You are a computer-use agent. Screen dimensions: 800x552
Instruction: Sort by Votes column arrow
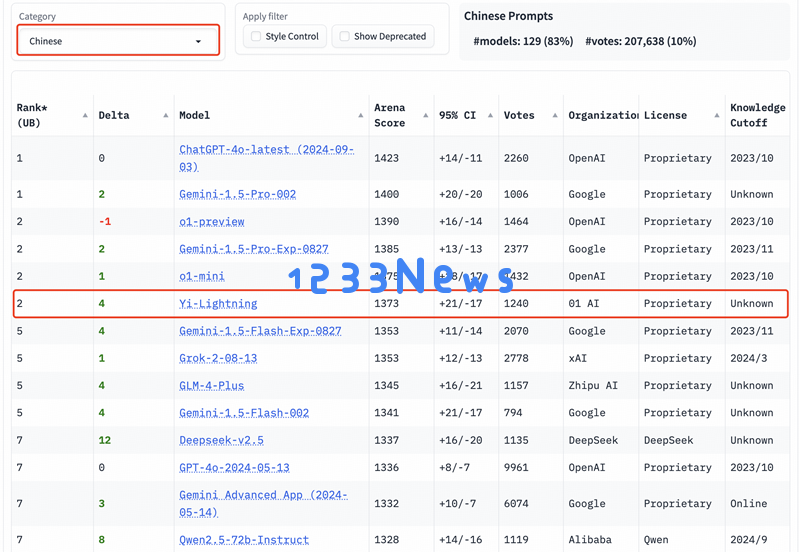click(x=555, y=115)
